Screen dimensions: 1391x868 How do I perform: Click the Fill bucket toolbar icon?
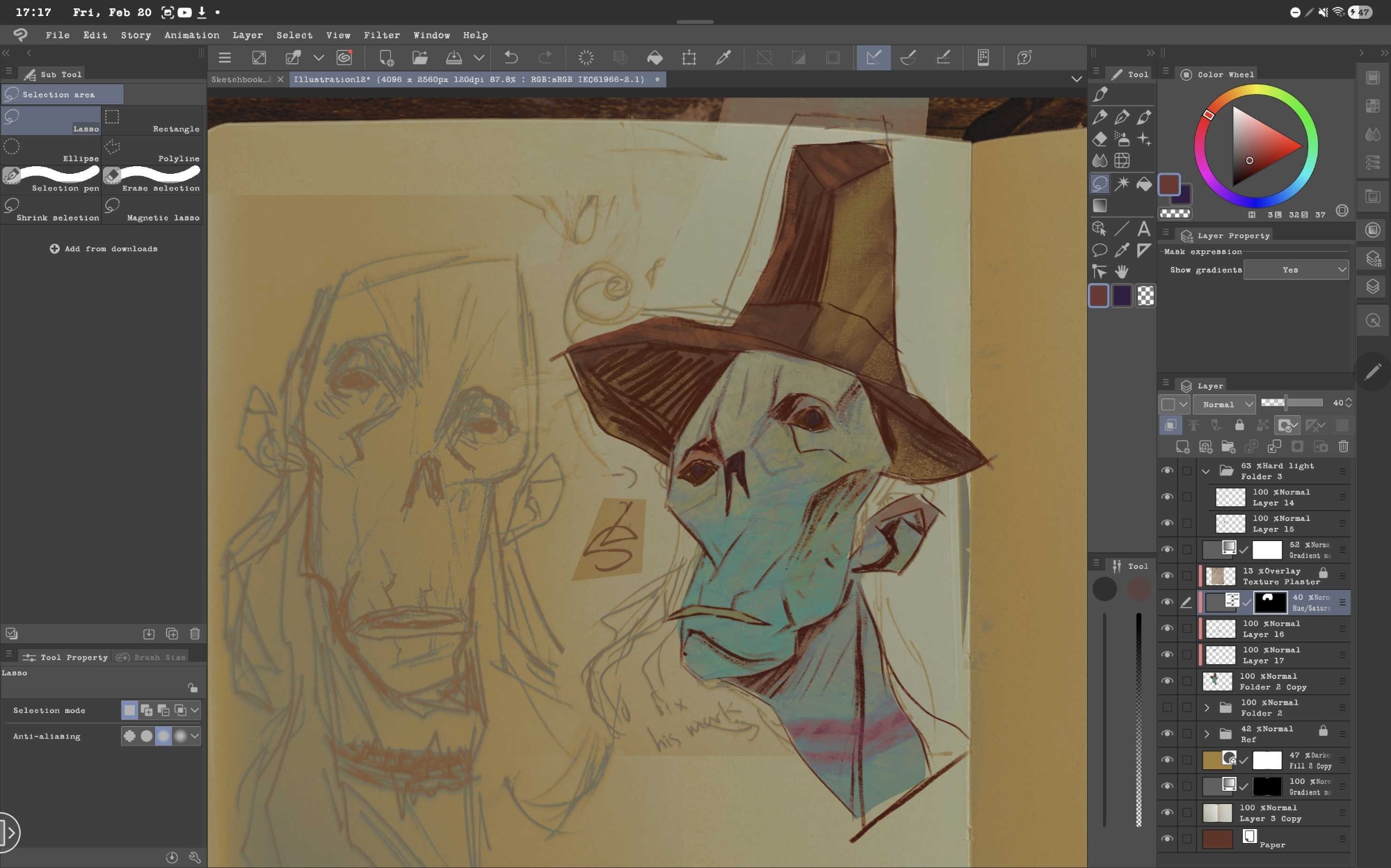pyautogui.click(x=654, y=58)
